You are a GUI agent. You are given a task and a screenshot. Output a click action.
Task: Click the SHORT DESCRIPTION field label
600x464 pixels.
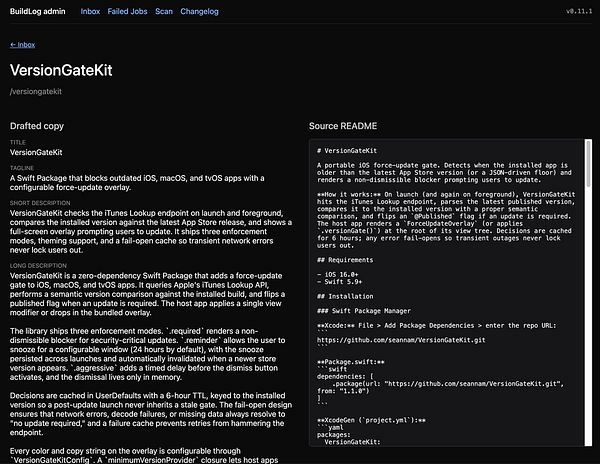pos(40,203)
